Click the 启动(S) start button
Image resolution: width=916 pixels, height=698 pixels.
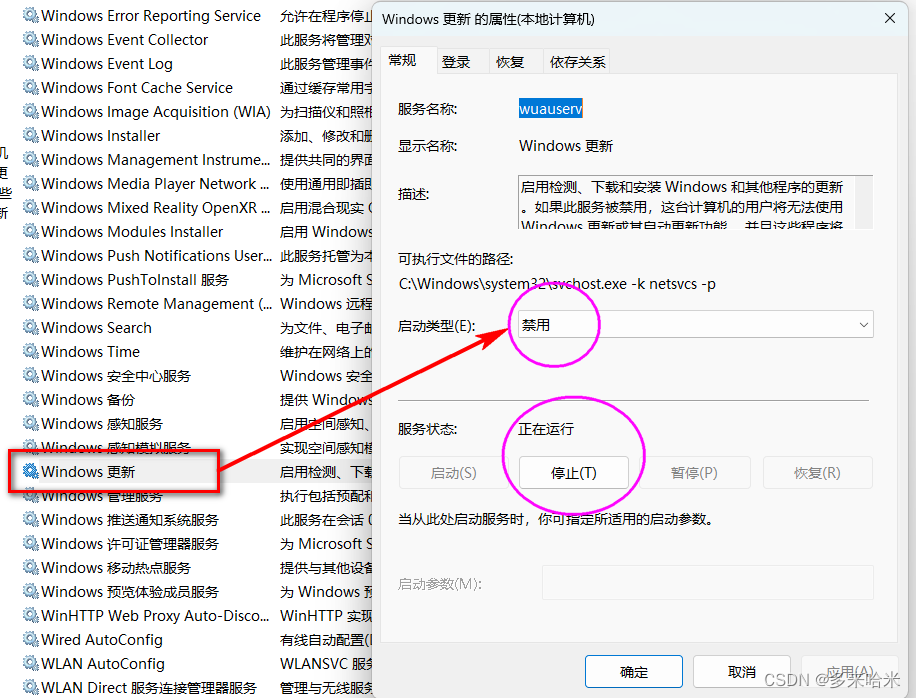click(453, 473)
